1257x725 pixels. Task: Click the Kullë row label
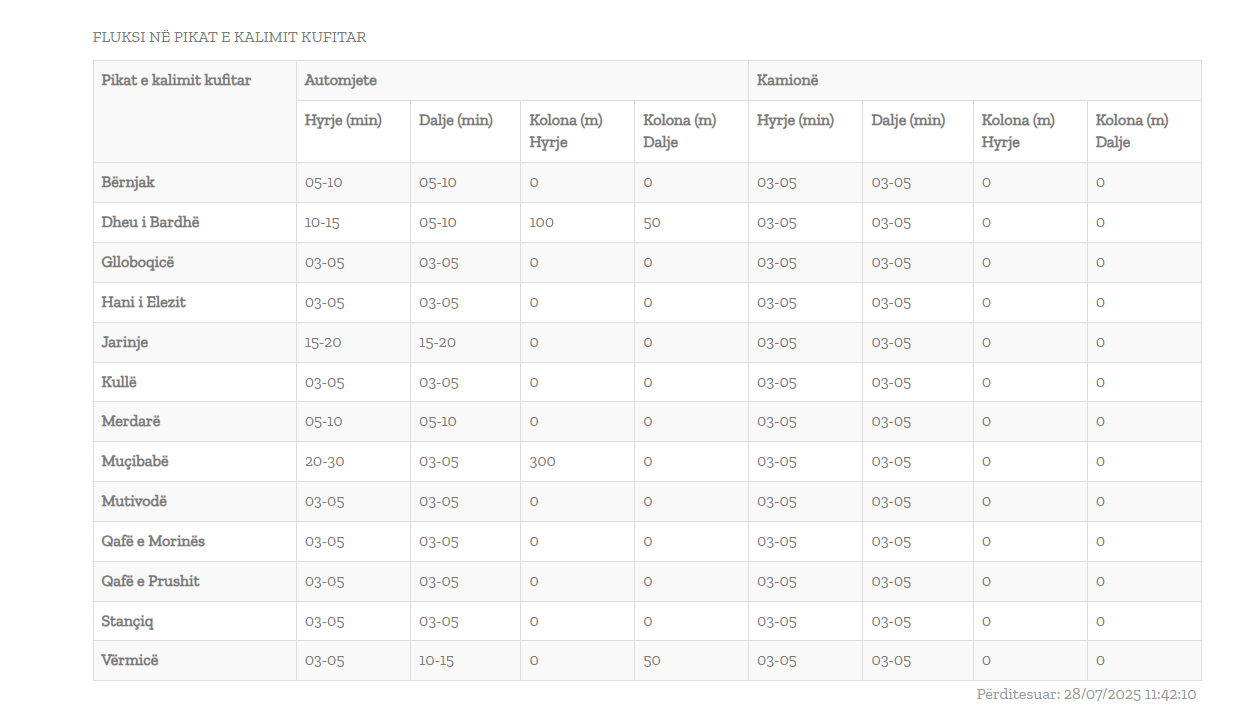[119, 382]
